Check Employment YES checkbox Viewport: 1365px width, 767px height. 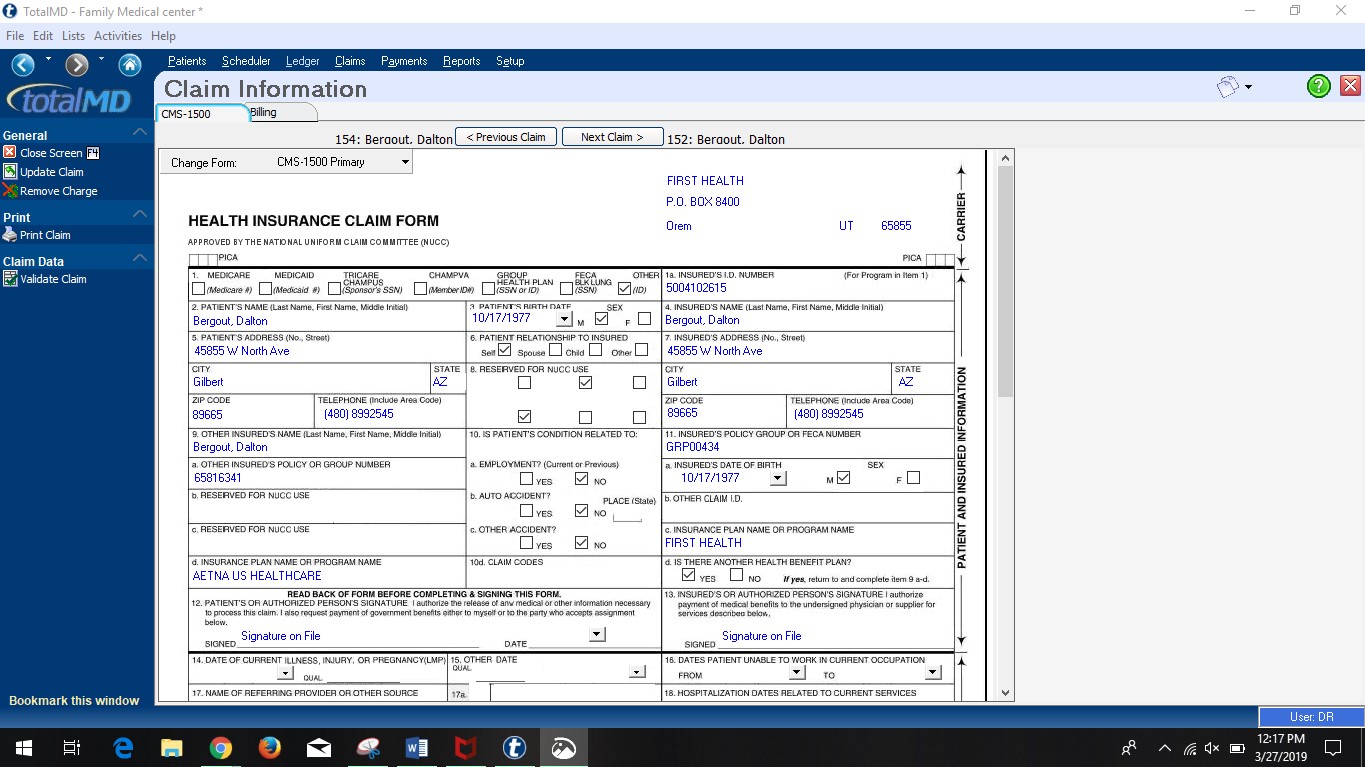526,479
